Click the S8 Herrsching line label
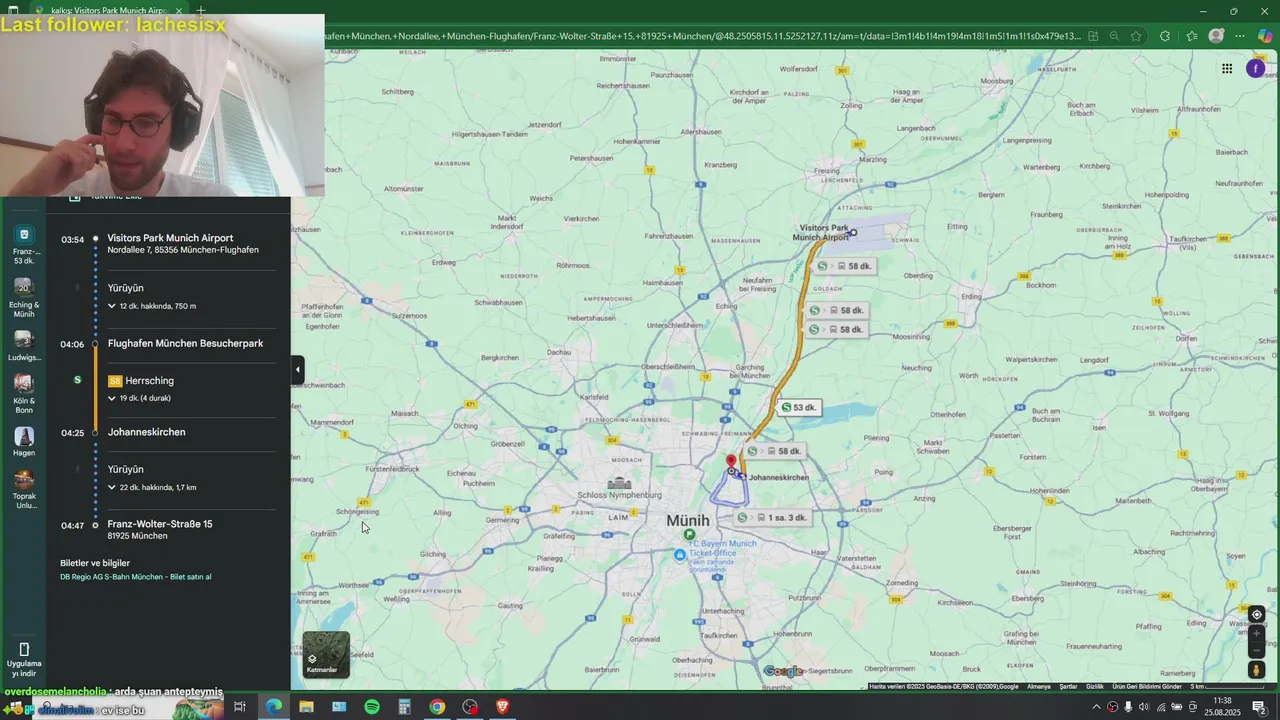Viewport: 1280px width, 720px height. (x=141, y=381)
